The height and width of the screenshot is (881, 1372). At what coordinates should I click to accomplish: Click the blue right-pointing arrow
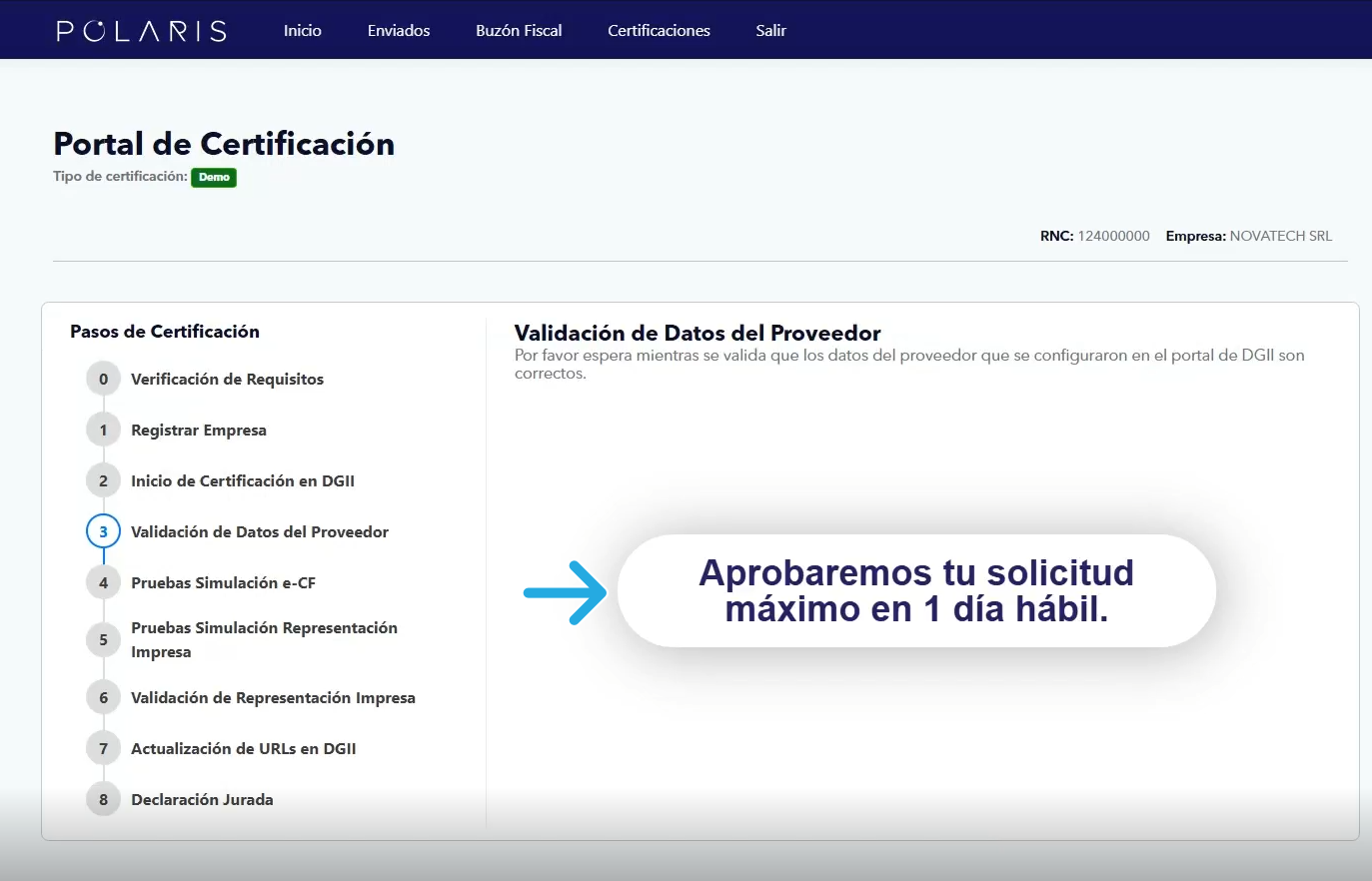[x=566, y=592]
